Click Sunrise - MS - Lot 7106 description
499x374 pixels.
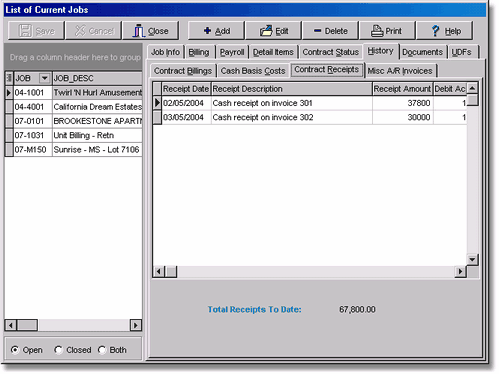[97, 150]
